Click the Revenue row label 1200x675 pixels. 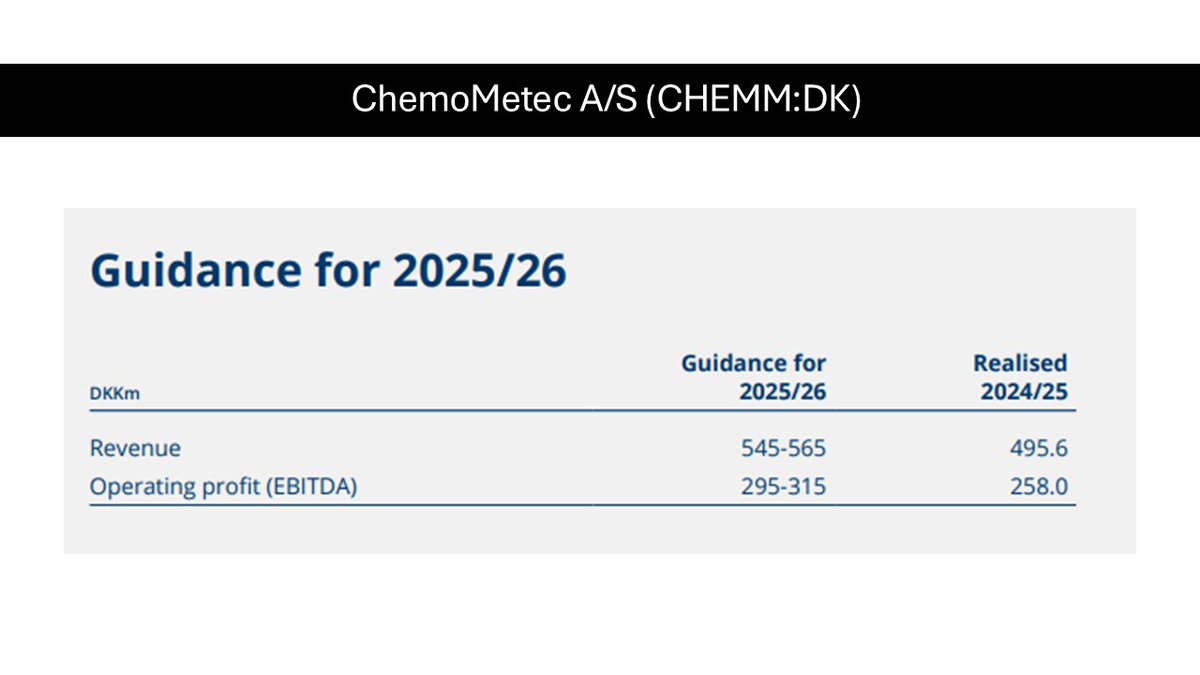coord(135,448)
